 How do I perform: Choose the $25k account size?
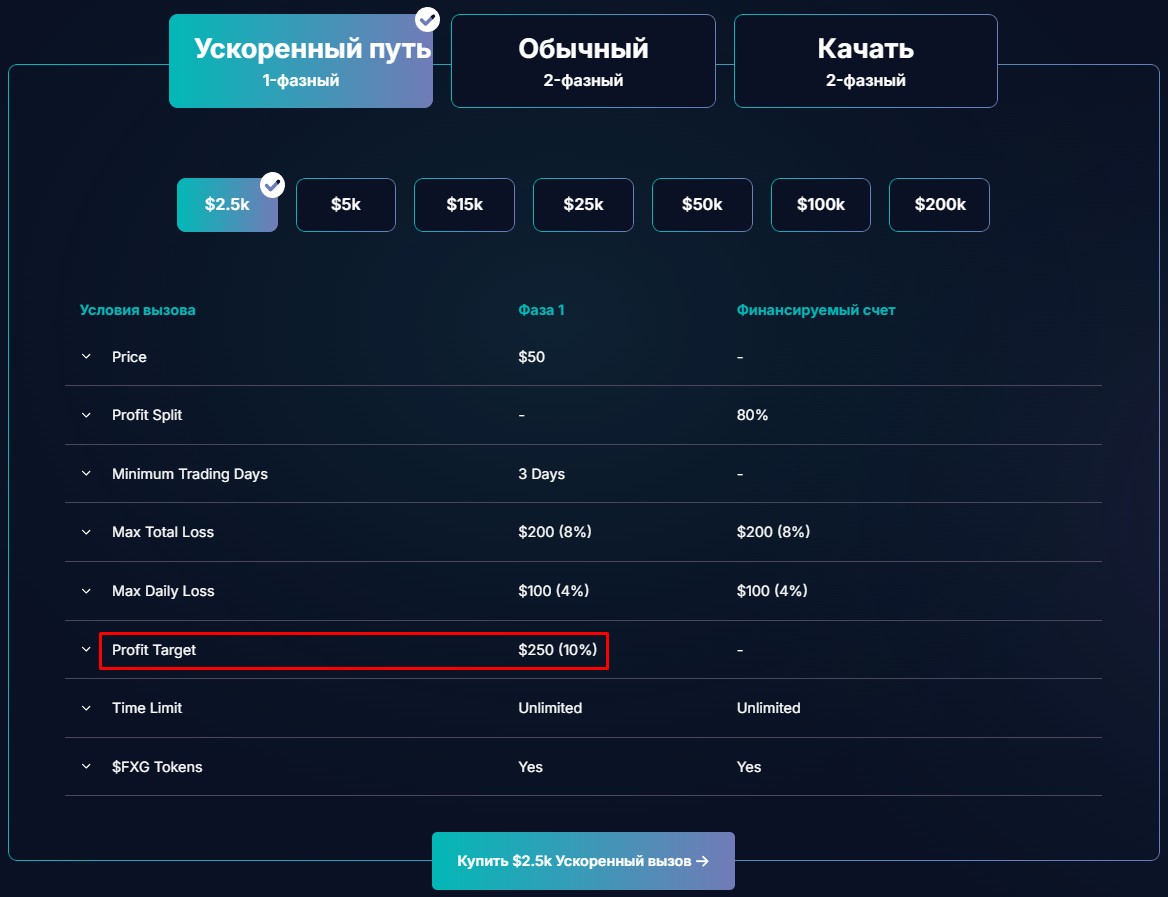pyautogui.click(x=583, y=205)
